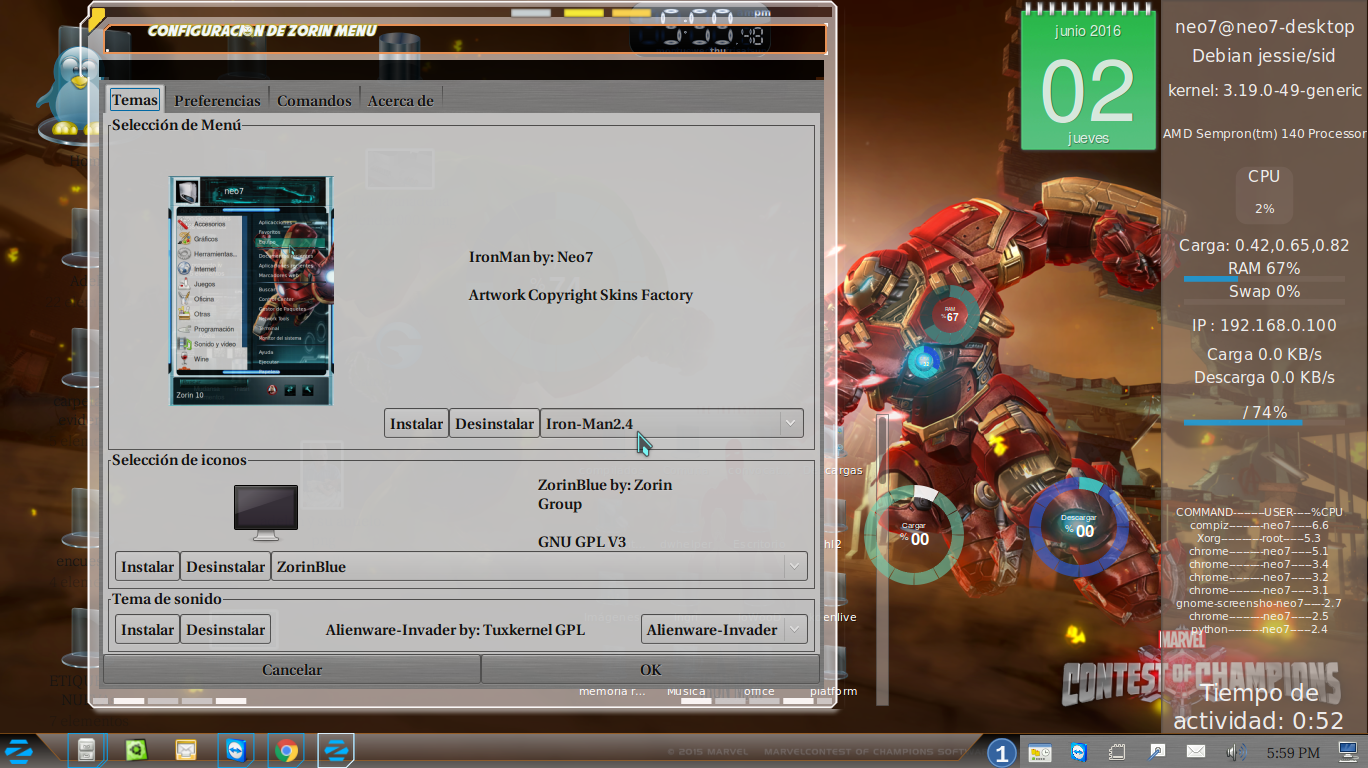1368x768 pixels.
Task: Expand the Iron-Man2.4 menu theme dropdown
Action: pos(672,424)
